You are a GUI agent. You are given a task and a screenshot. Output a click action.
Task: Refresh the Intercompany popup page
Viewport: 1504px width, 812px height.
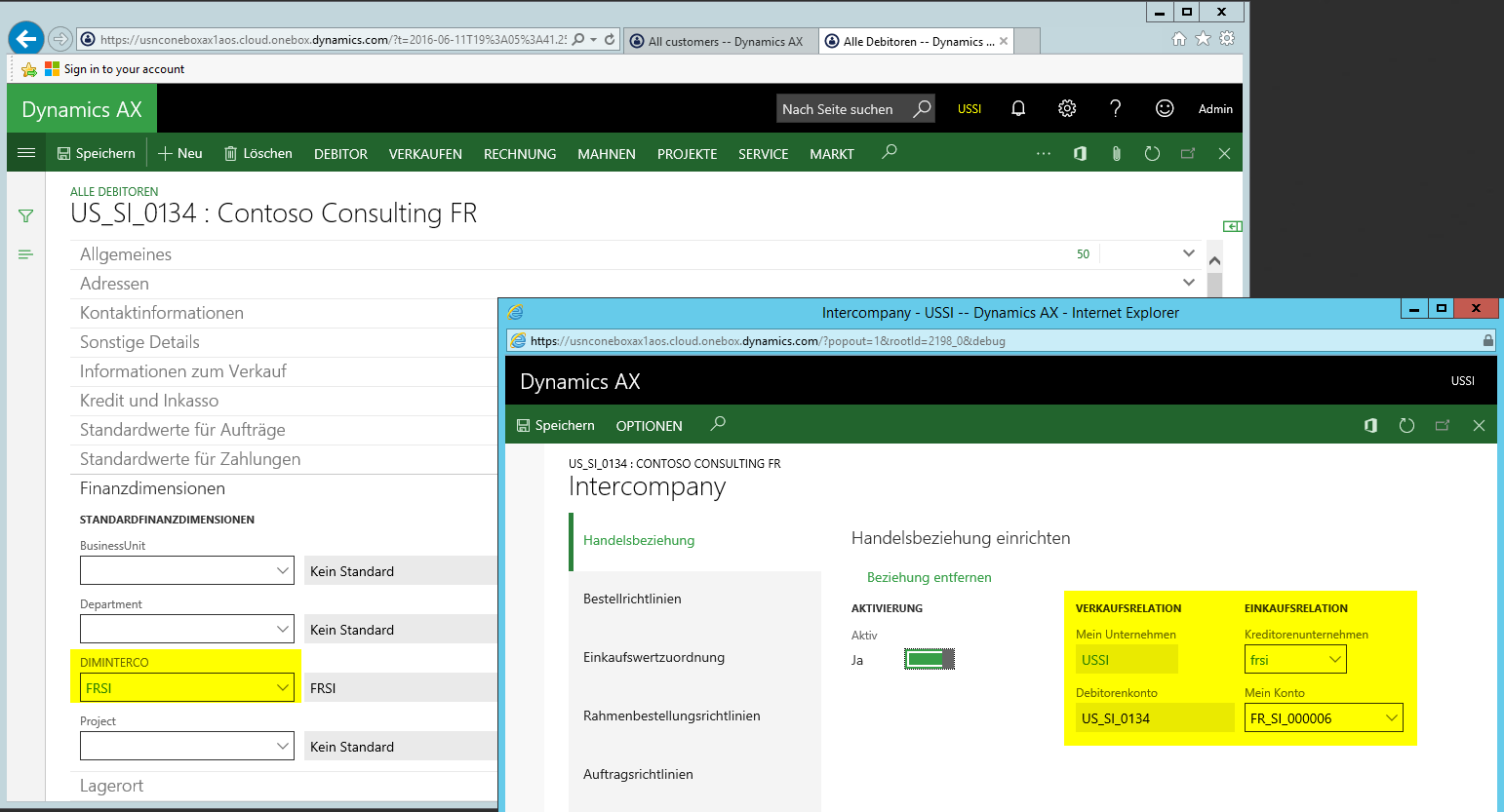tap(1406, 426)
